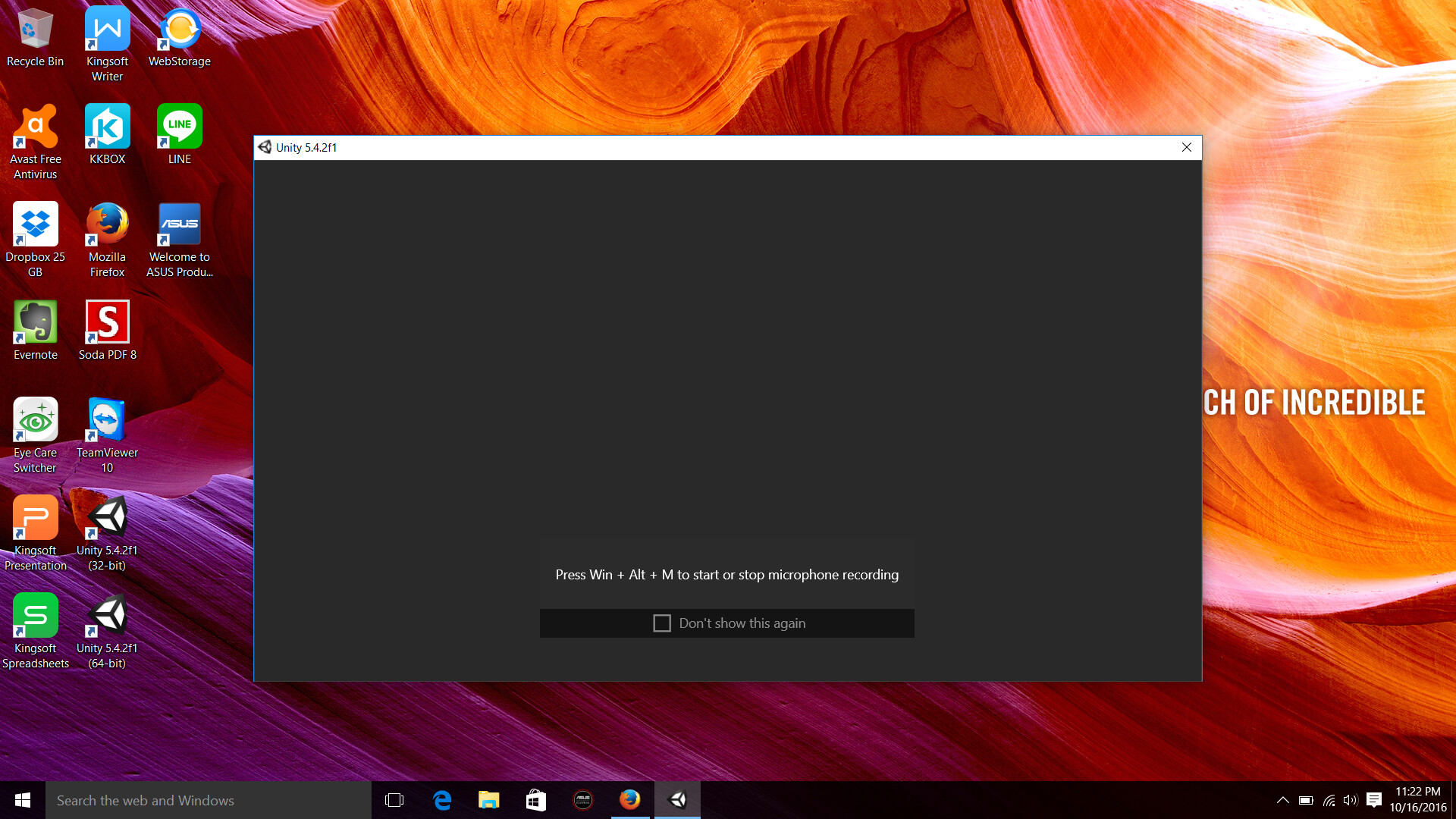Open Task View from the taskbar
The height and width of the screenshot is (819, 1456).
(394, 800)
